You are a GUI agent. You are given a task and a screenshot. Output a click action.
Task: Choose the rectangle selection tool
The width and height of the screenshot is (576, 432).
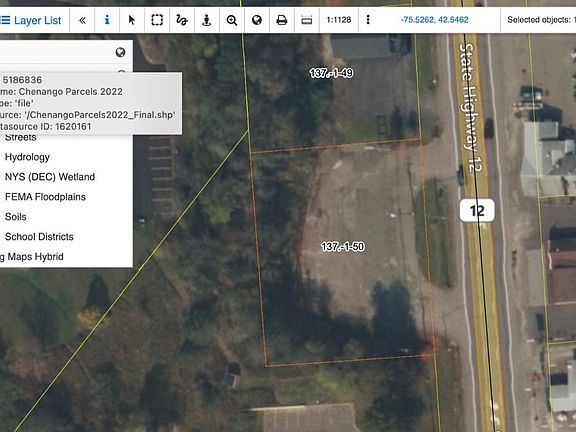157,20
